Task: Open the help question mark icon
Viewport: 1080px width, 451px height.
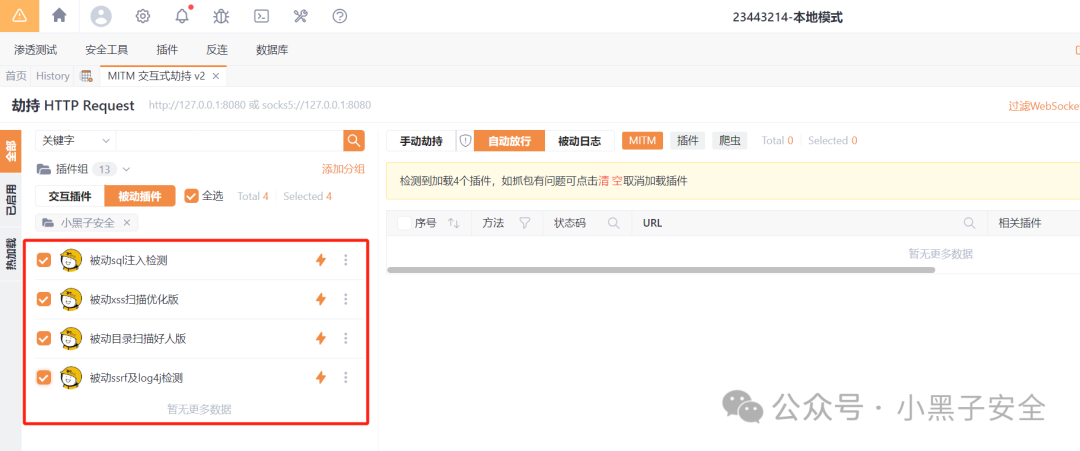Action: click(340, 16)
